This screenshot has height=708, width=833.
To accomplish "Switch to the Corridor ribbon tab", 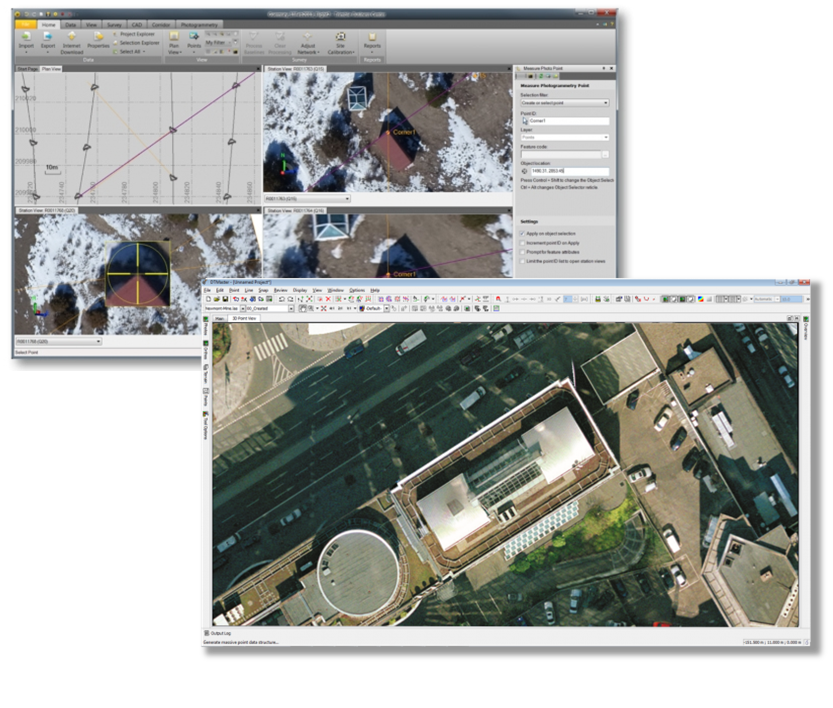I will pos(161,24).
